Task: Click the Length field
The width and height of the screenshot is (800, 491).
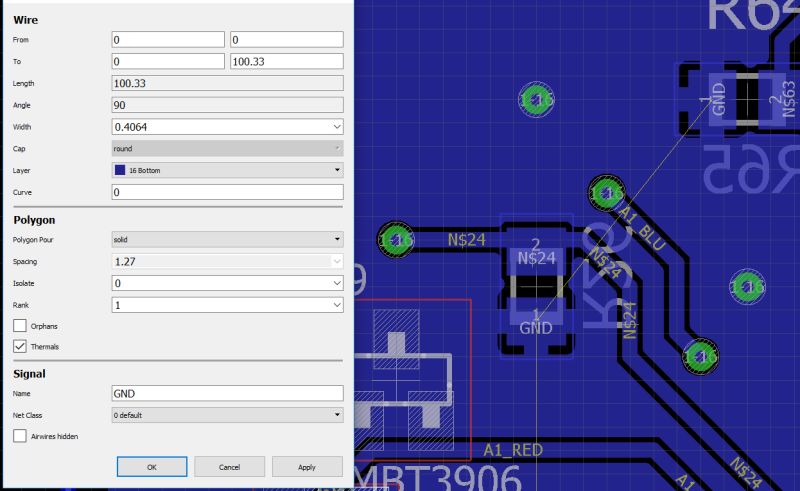Action: pyautogui.click(x=228, y=83)
